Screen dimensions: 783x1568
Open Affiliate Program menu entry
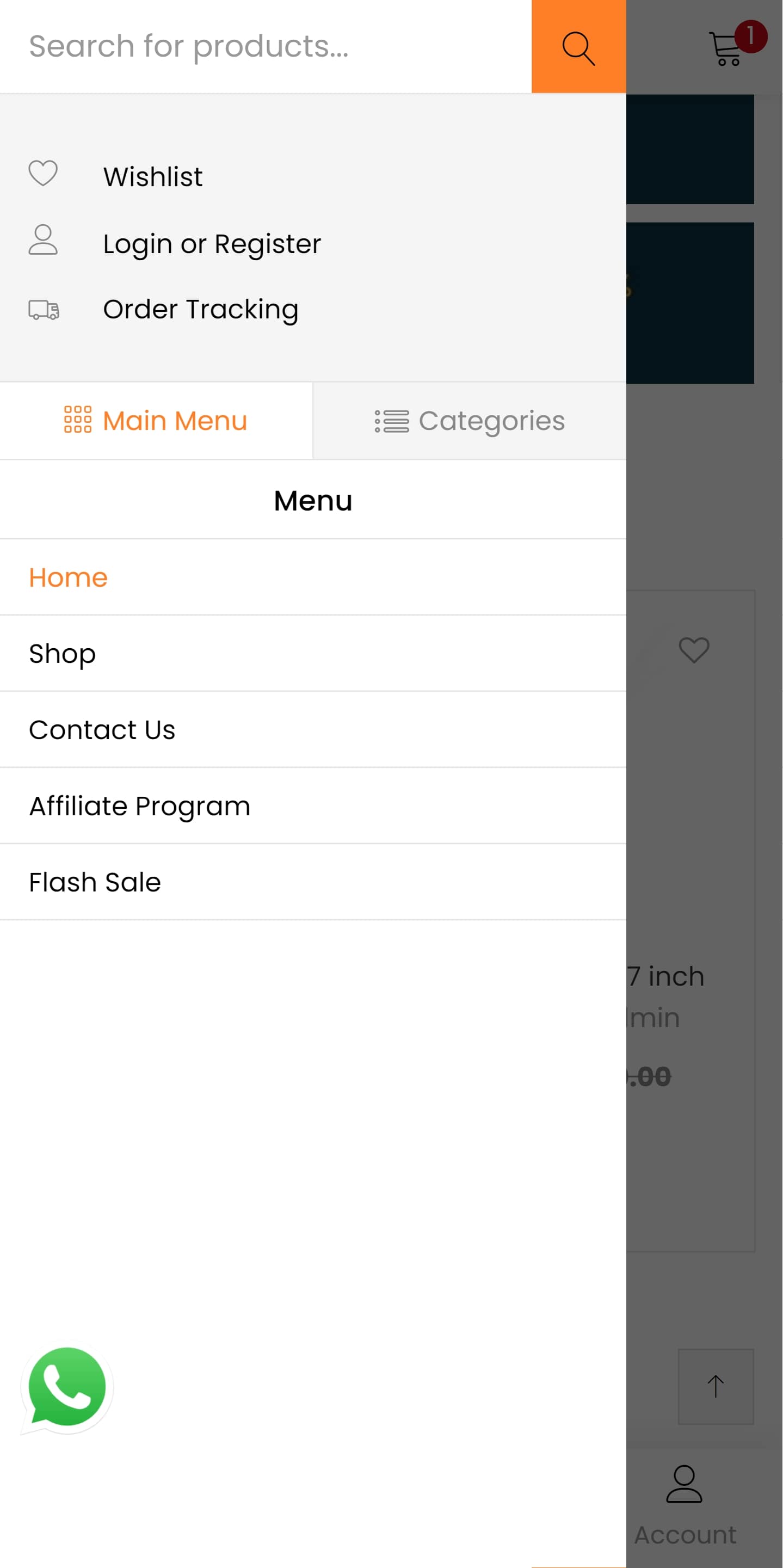[139, 805]
